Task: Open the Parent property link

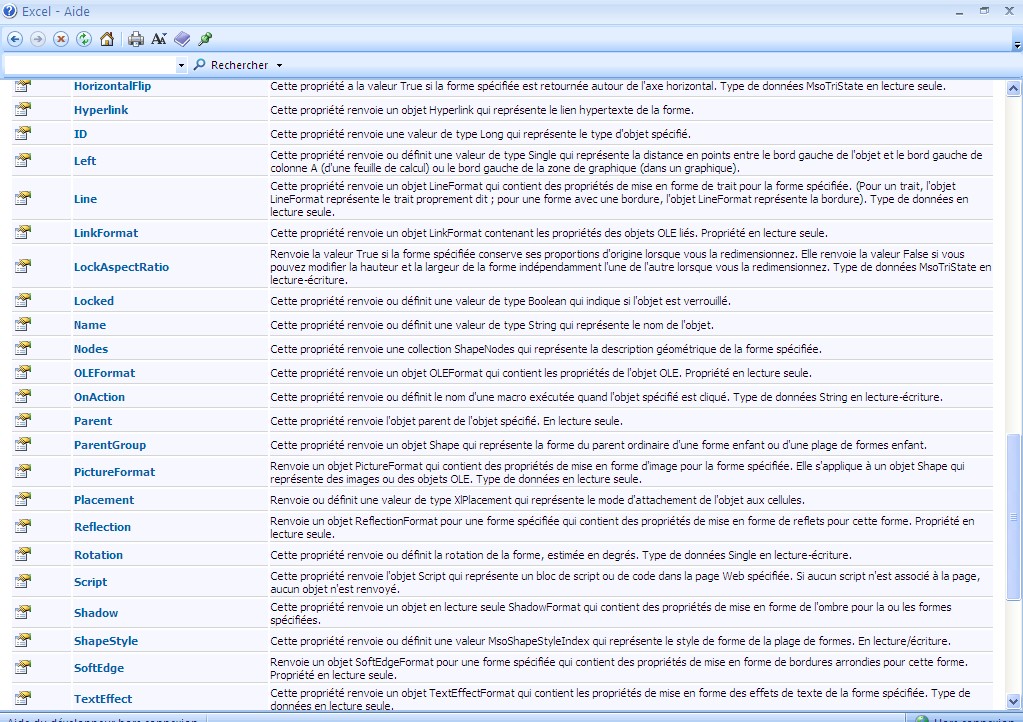Action: pos(93,421)
